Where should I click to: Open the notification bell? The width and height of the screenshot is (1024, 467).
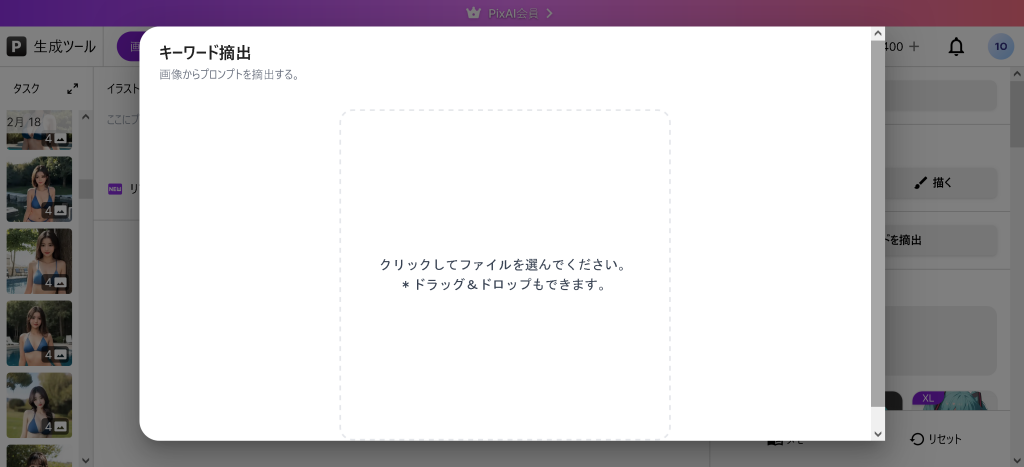pos(956,47)
